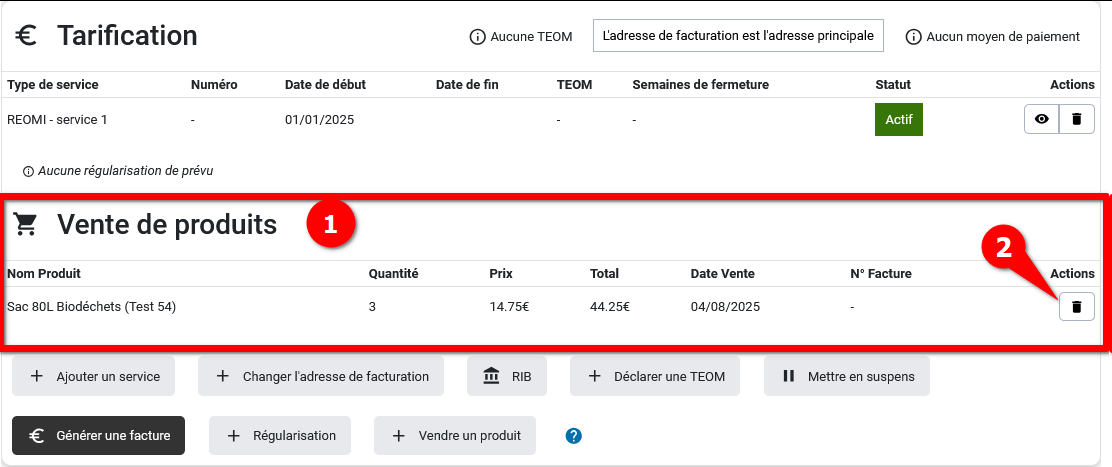Click the billing address notice box
Screen dimensions: 1112x467
pyautogui.click(x=739, y=36)
